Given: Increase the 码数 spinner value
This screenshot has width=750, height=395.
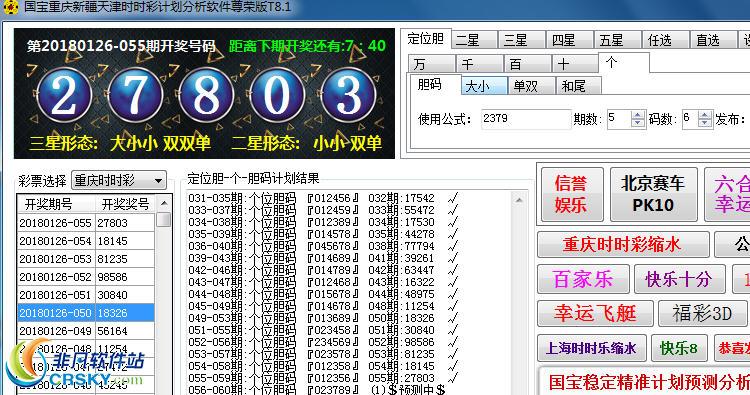Looking at the screenshot, I should tap(705, 115).
